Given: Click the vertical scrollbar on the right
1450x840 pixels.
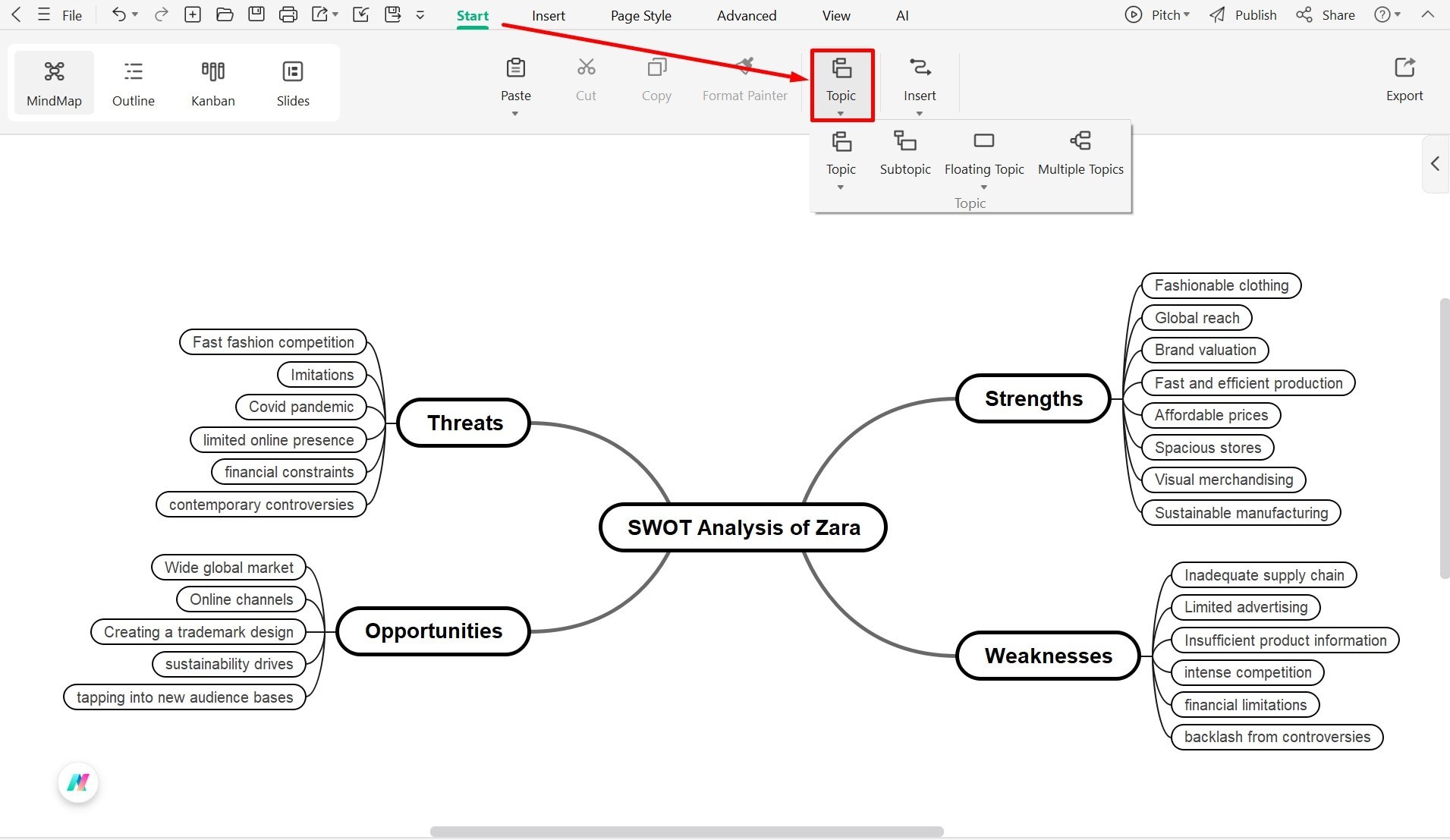Looking at the screenshot, I should point(1445,439).
